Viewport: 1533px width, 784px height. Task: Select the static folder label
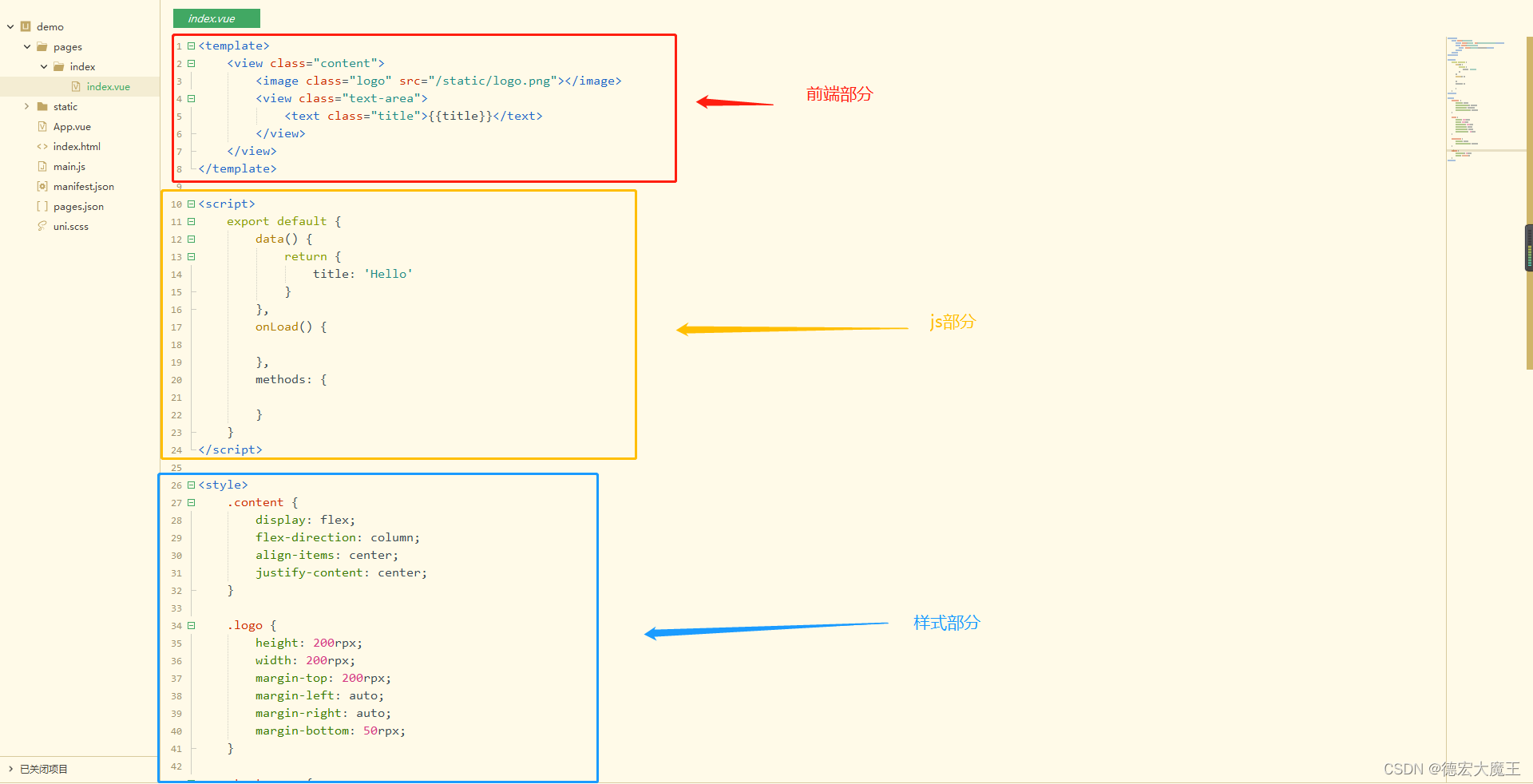(x=65, y=107)
